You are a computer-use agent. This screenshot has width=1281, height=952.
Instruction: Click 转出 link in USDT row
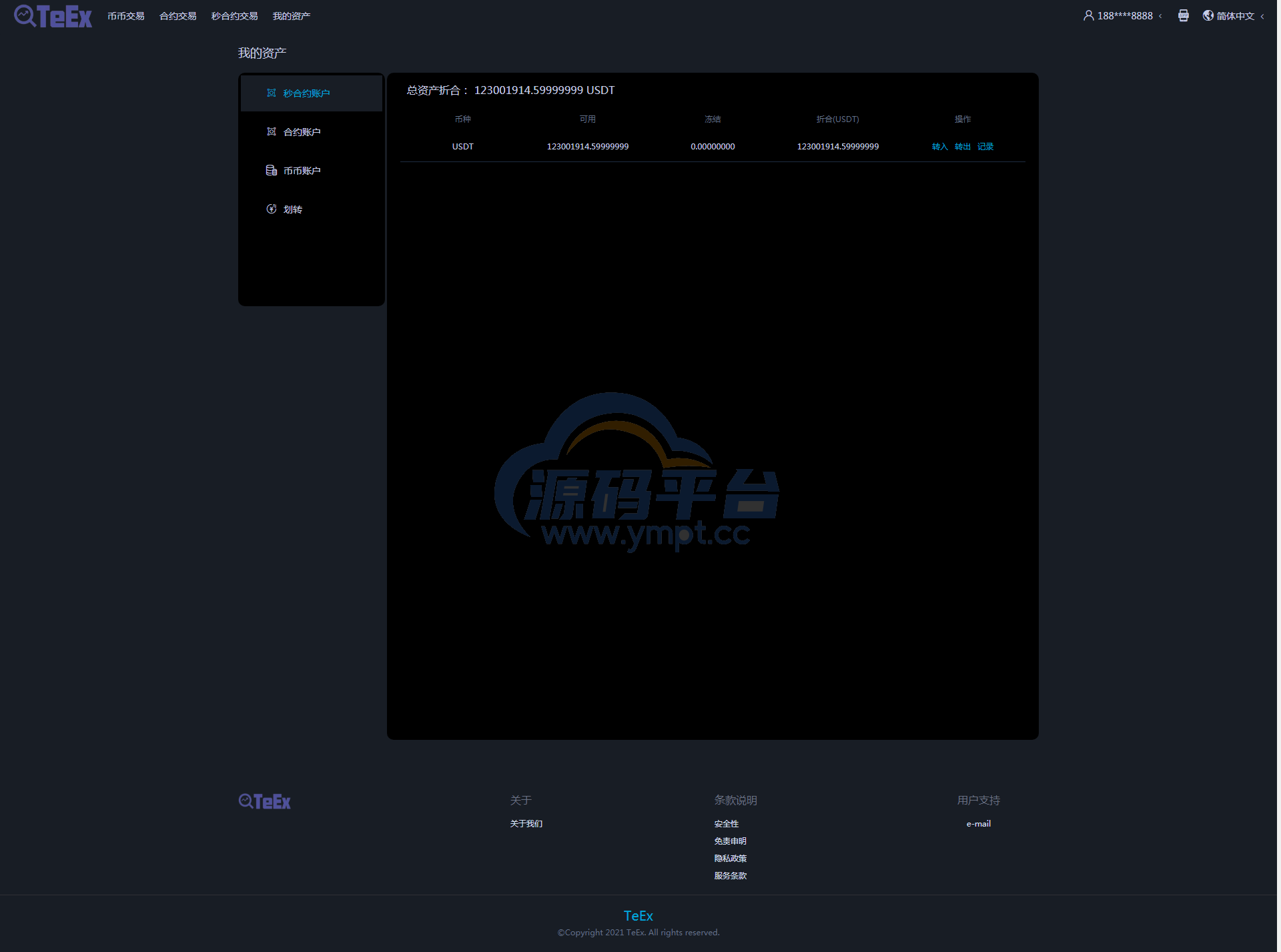[x=962, y=147]
